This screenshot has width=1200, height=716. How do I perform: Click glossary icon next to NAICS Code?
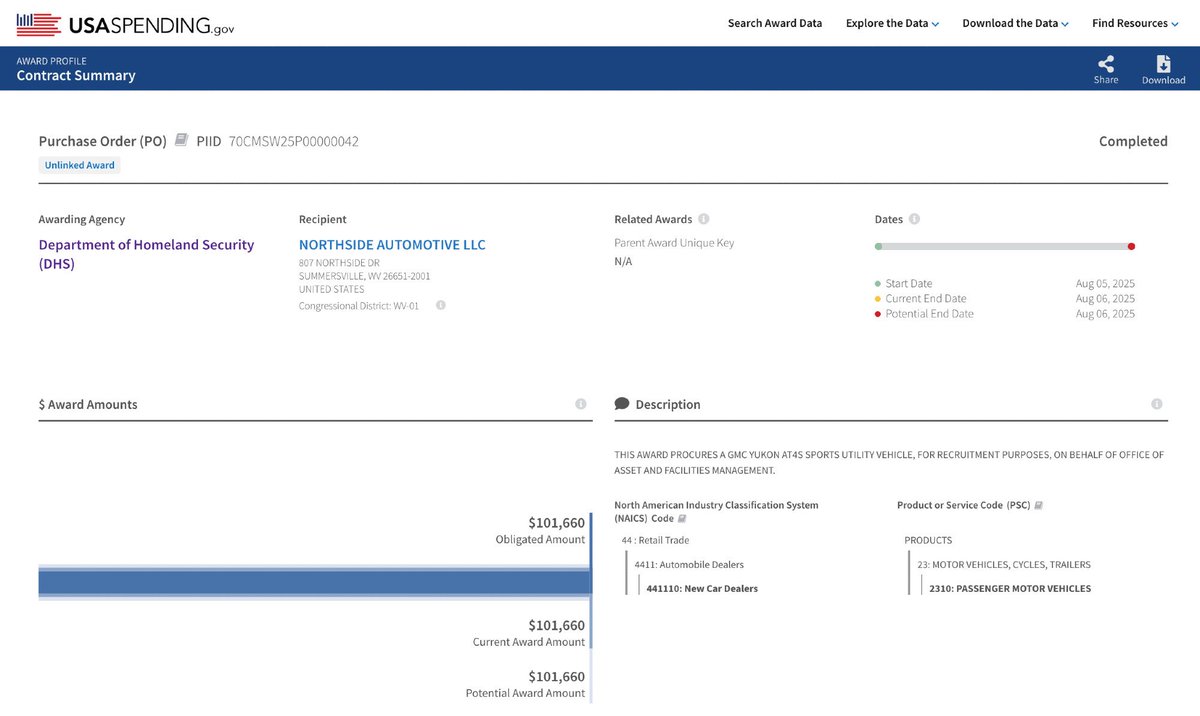click(682, 519)
